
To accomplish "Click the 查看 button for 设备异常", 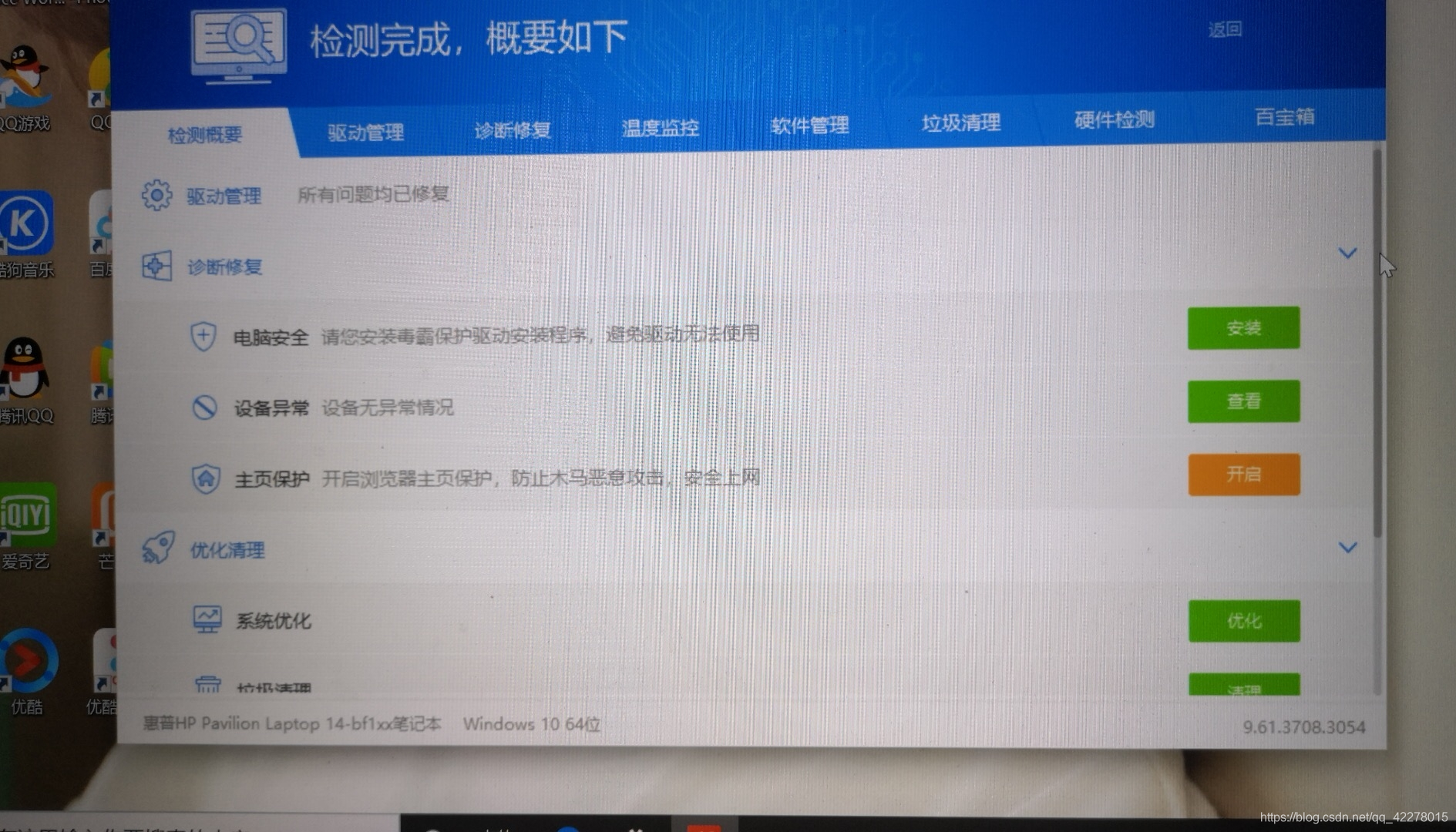I will pos(1243,401).
